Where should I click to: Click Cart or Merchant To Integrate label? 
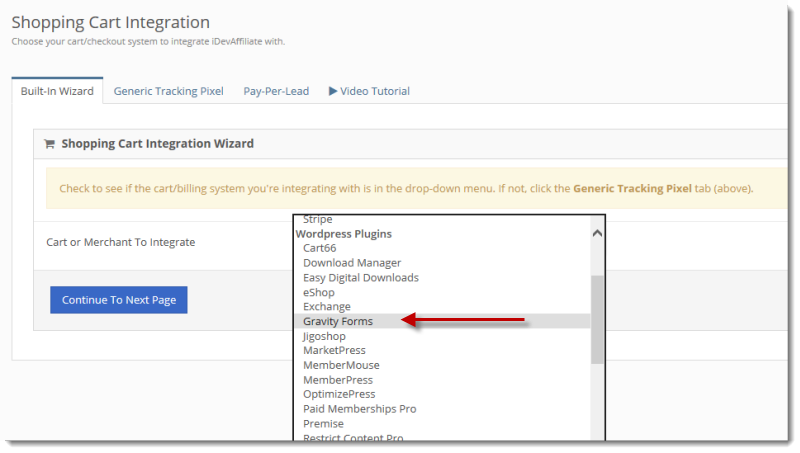pos(120,242)
